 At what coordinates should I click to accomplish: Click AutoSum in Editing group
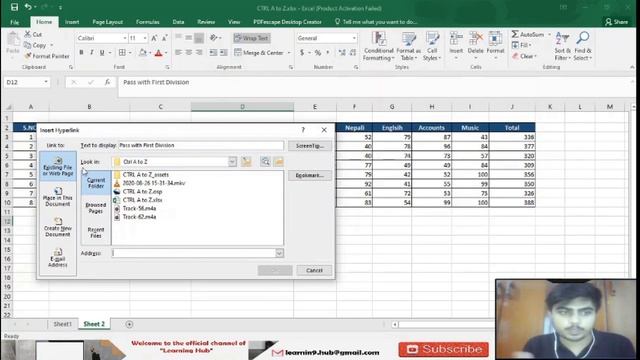coord(528,34)
